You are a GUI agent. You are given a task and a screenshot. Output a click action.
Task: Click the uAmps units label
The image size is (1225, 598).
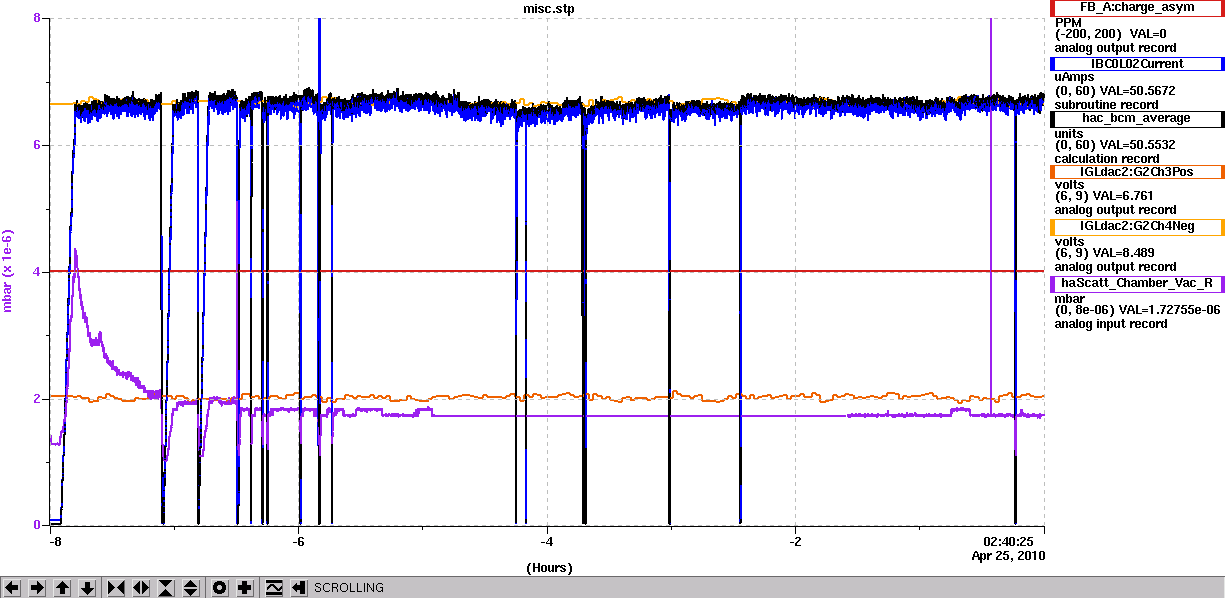(1075, 76)
